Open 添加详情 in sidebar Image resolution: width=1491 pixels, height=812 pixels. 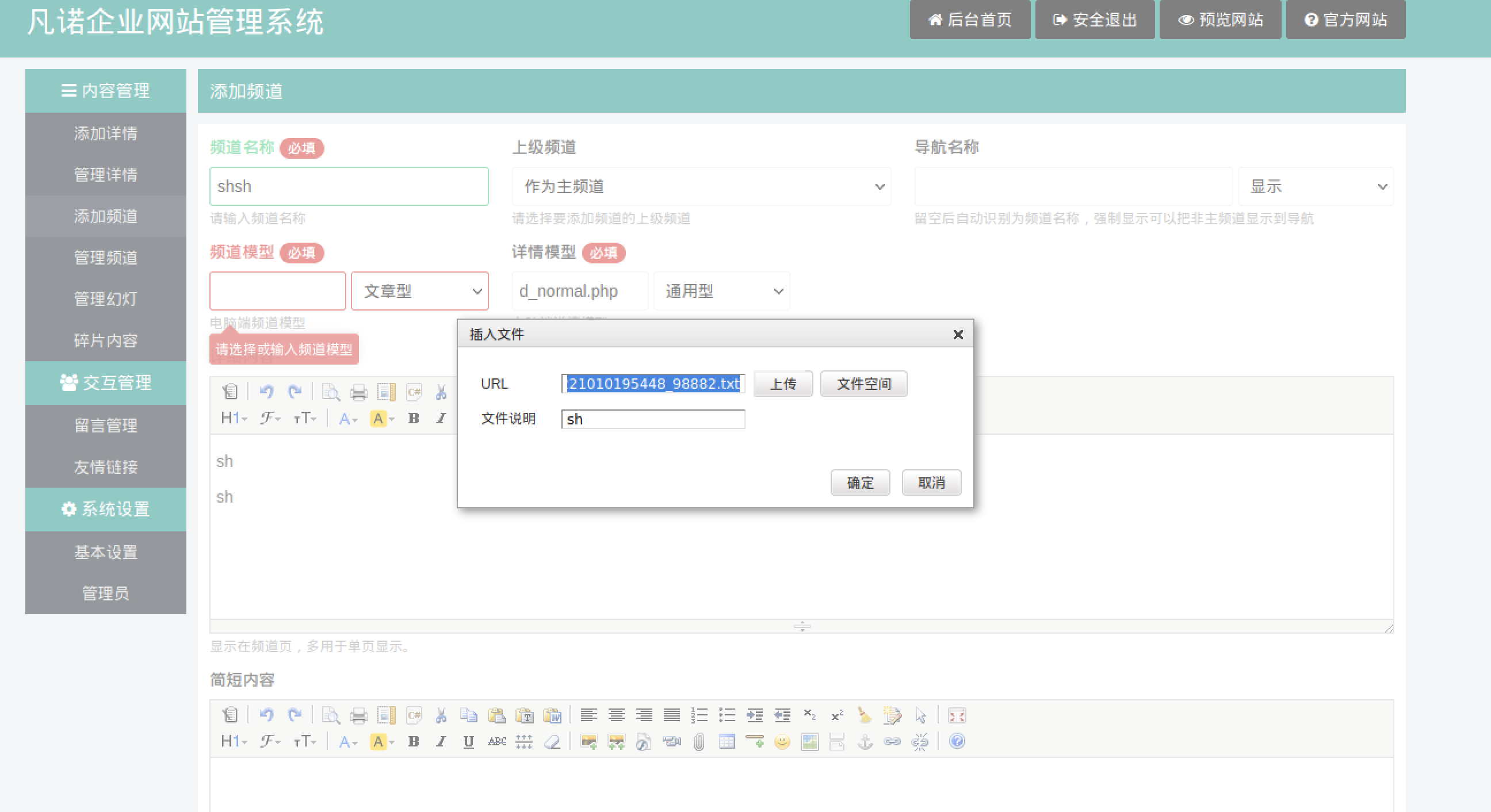(106, 133)
